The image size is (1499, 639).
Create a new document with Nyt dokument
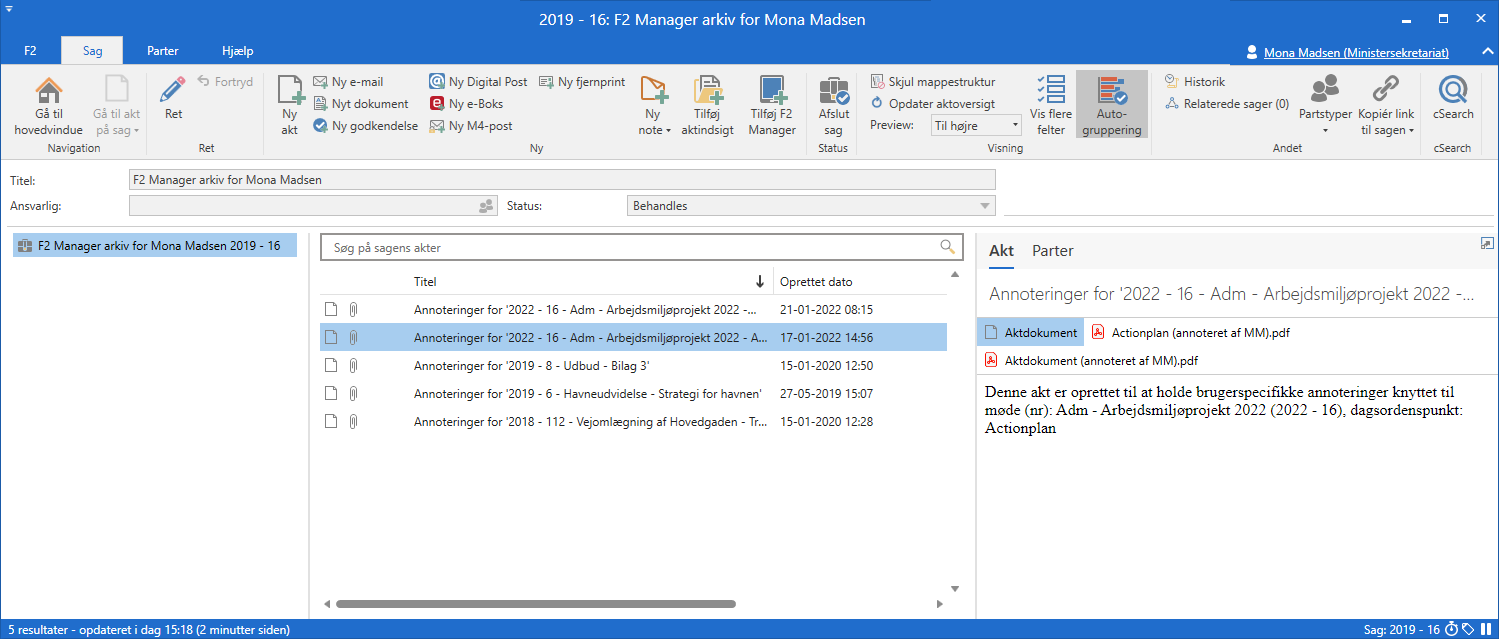(x=360, y=104)
